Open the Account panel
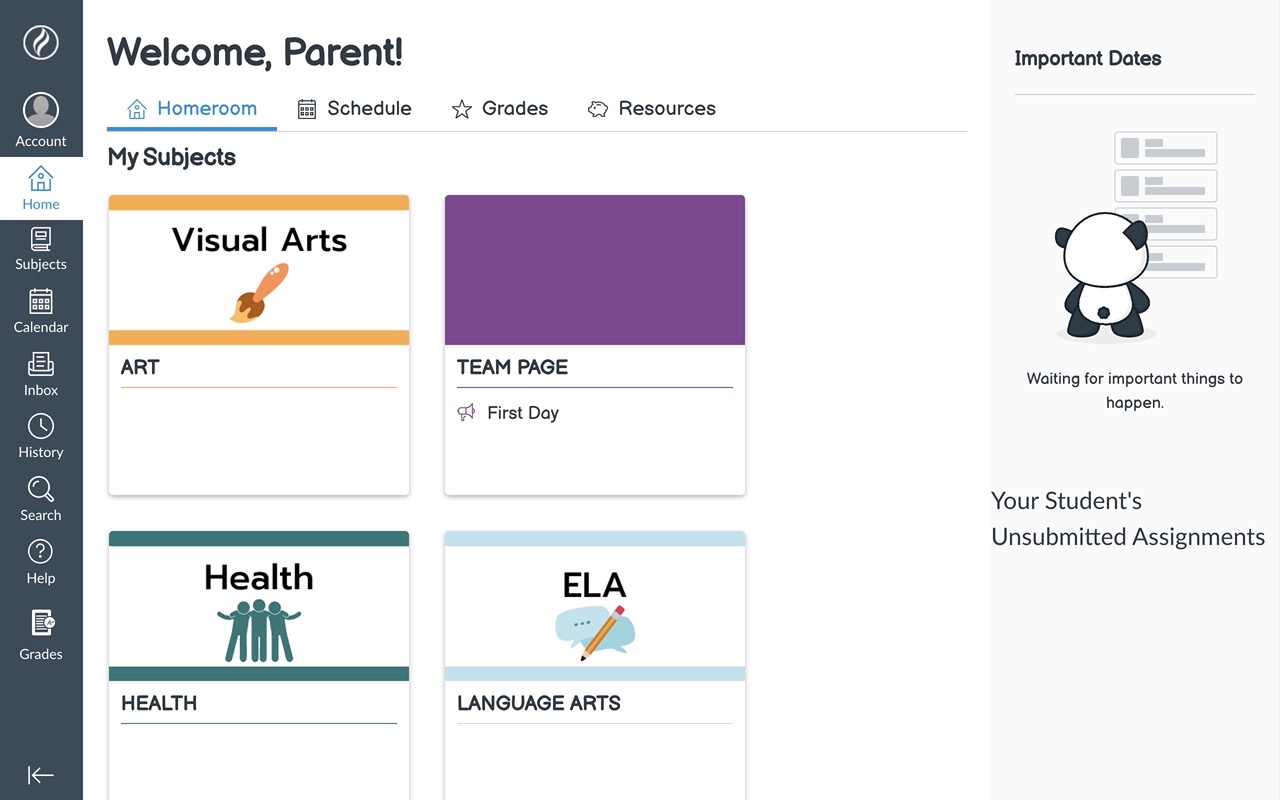Screen dimensions: 1280x800 (41, 118)
